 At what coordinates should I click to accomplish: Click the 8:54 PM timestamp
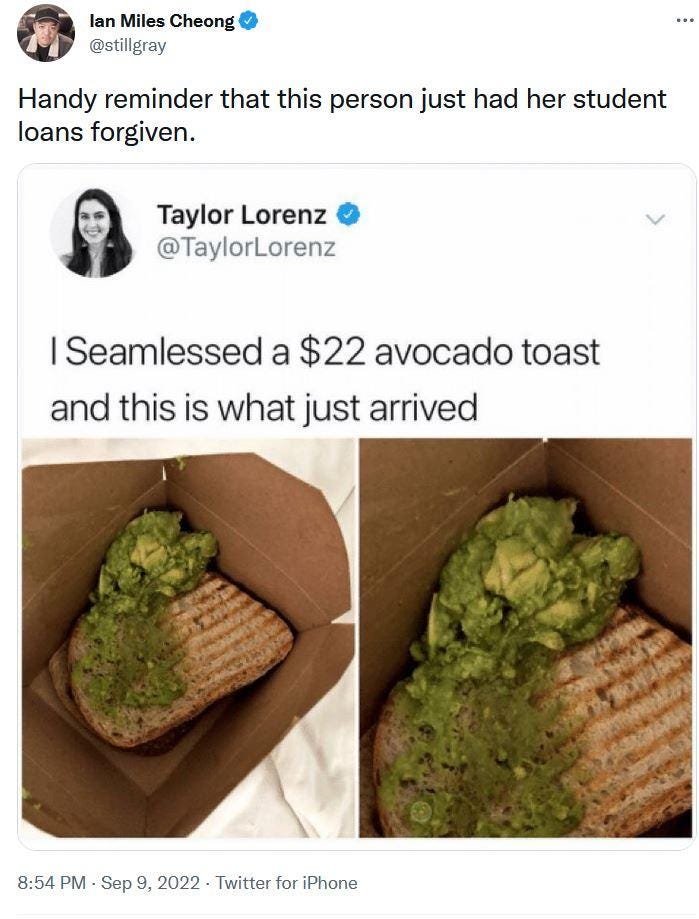52,883
